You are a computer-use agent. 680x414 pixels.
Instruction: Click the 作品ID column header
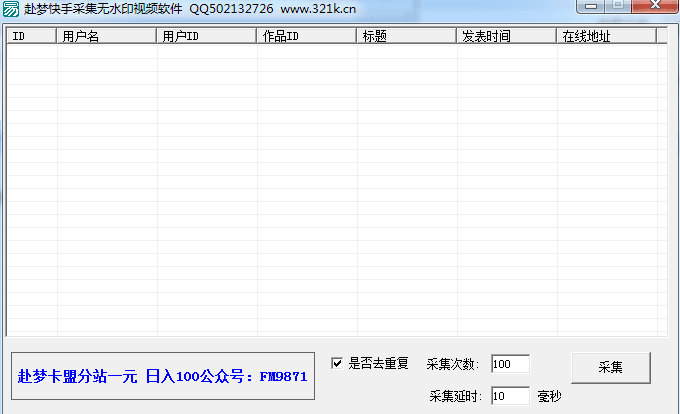pyautogui.click(x=307, y=36)
